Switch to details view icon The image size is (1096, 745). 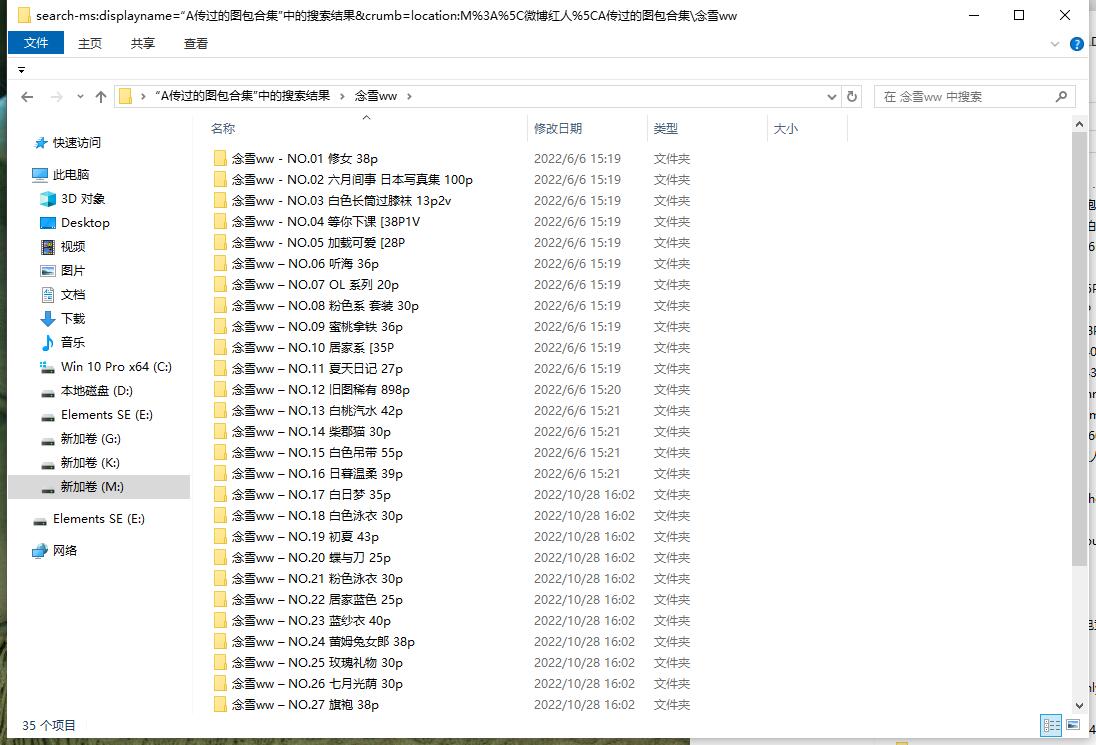[x=1051, y=725]
